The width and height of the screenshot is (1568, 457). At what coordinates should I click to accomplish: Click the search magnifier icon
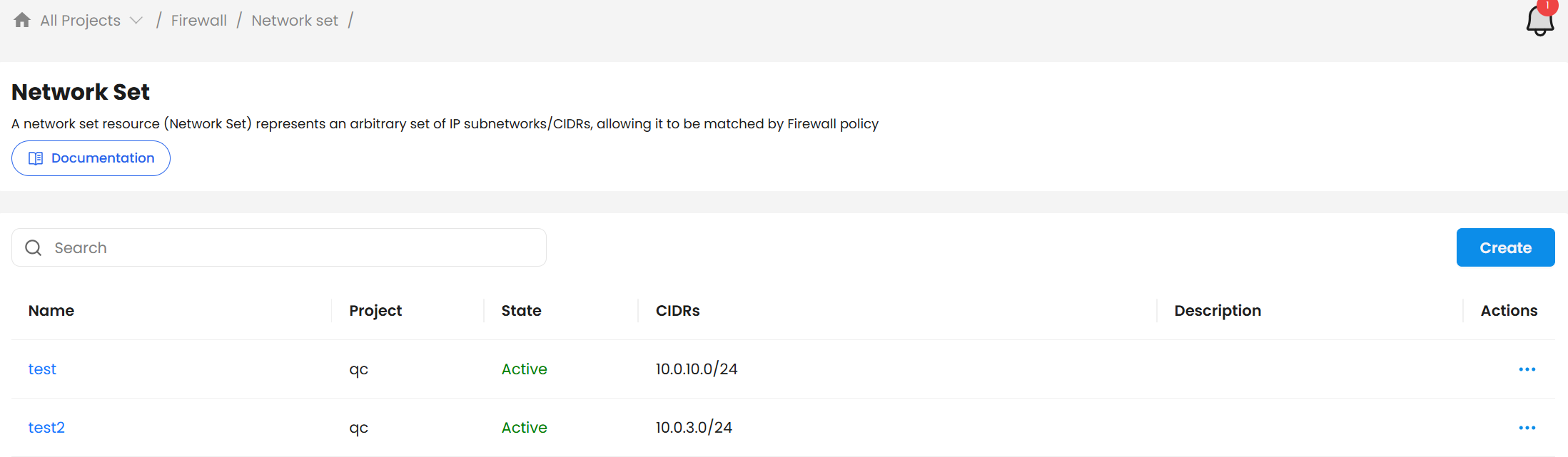point(34,247)
